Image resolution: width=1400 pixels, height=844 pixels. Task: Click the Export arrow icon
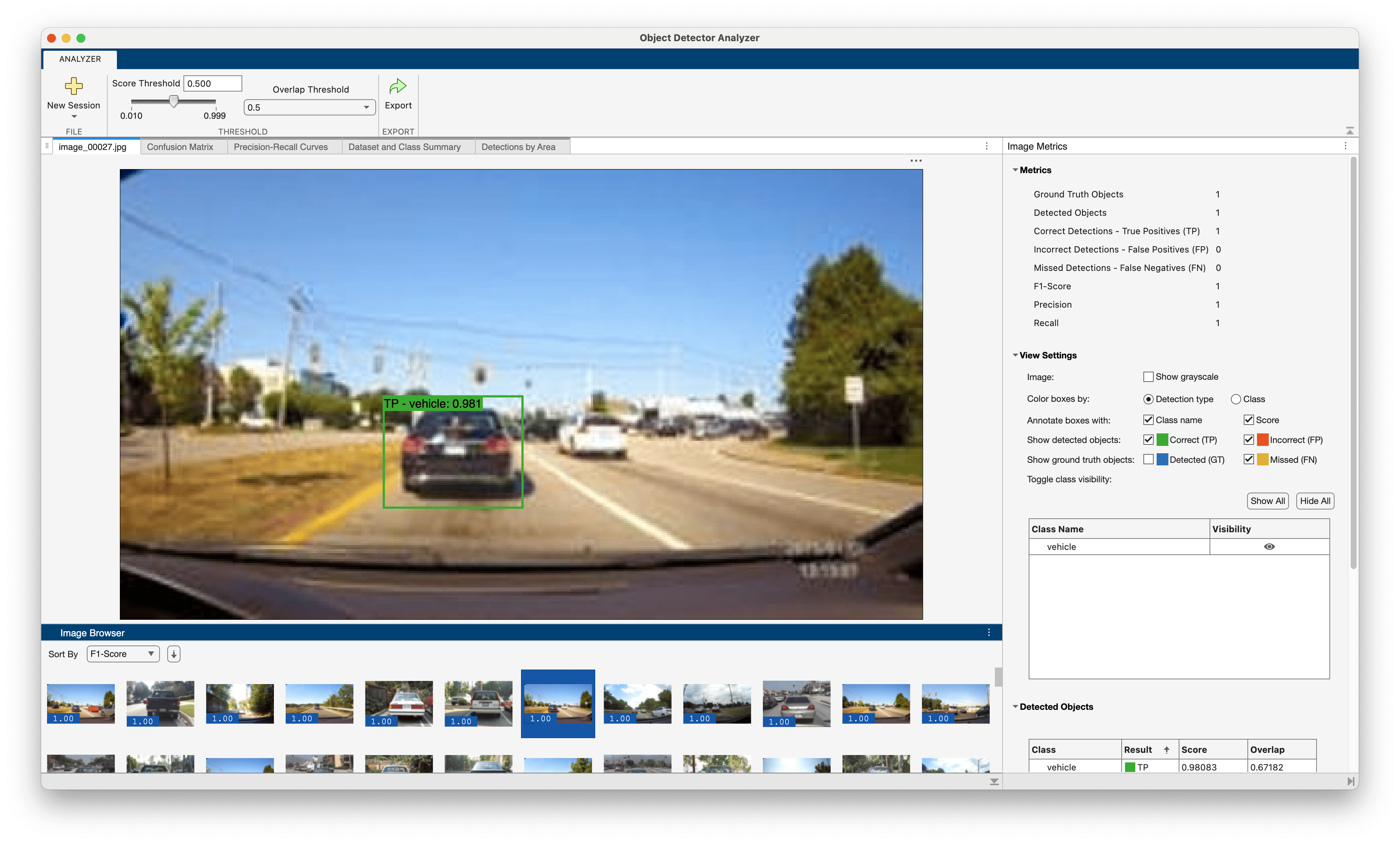pos(398,86)
